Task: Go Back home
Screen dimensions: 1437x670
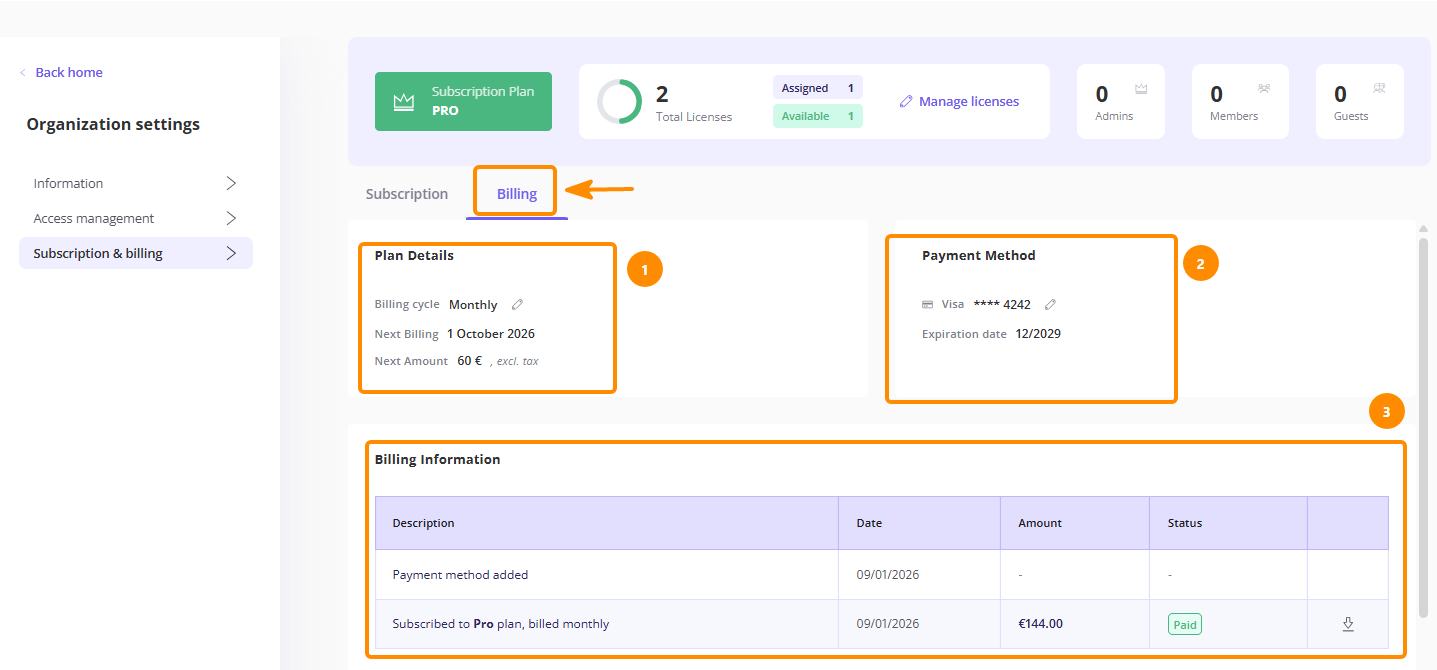Action: click(61, 72)
